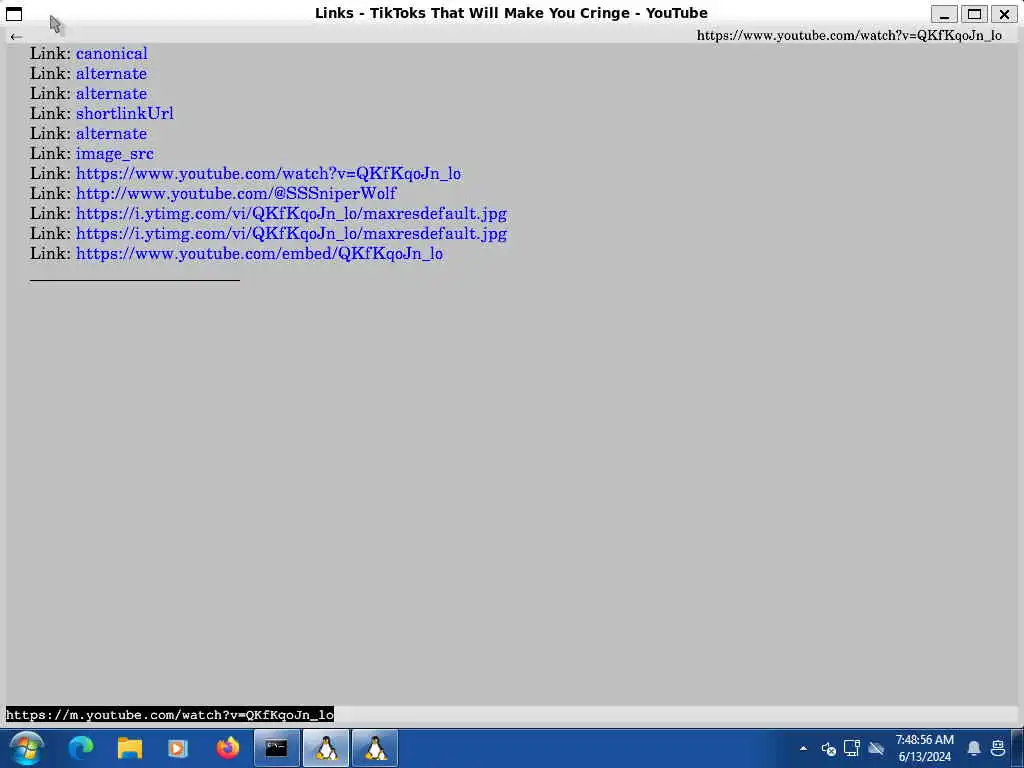Image resolution: width=1024 pixels, height=768 pixels.
Task: Open the Windows Start orb
Action: coord(27,748)
